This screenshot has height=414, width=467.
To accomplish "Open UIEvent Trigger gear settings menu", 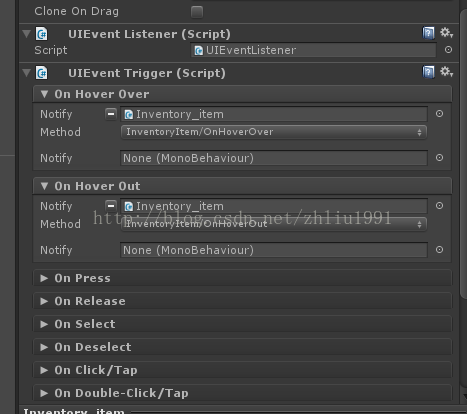I will [x=446, y=72].
